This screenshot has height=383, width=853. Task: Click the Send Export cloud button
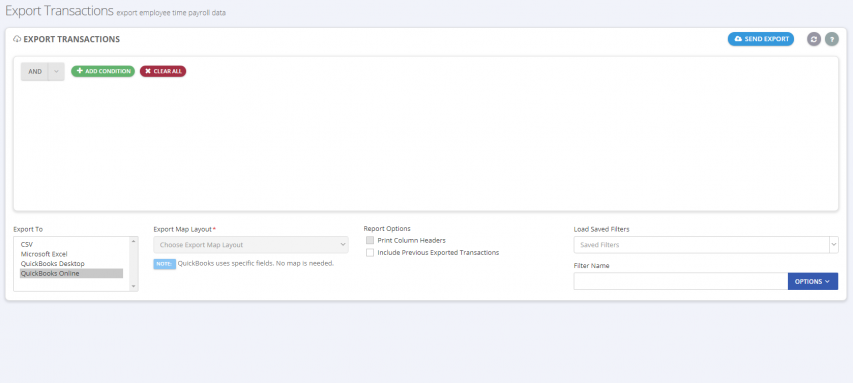(761, 39)
